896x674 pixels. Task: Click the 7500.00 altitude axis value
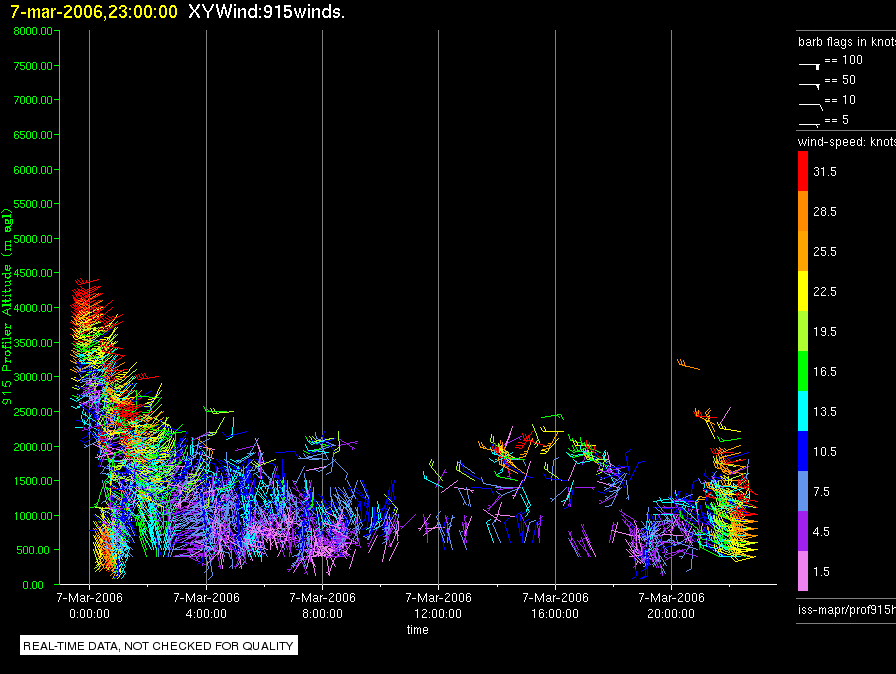point(33,66)
